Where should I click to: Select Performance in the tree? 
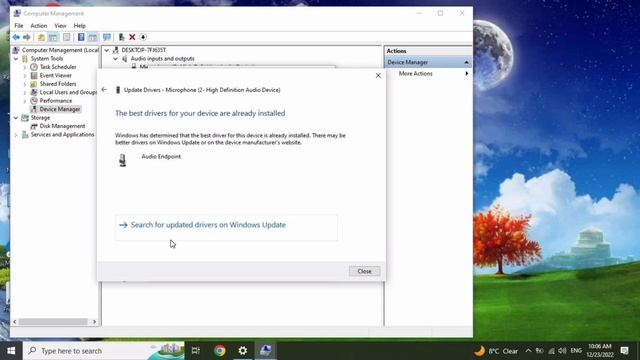pos(56,101)
